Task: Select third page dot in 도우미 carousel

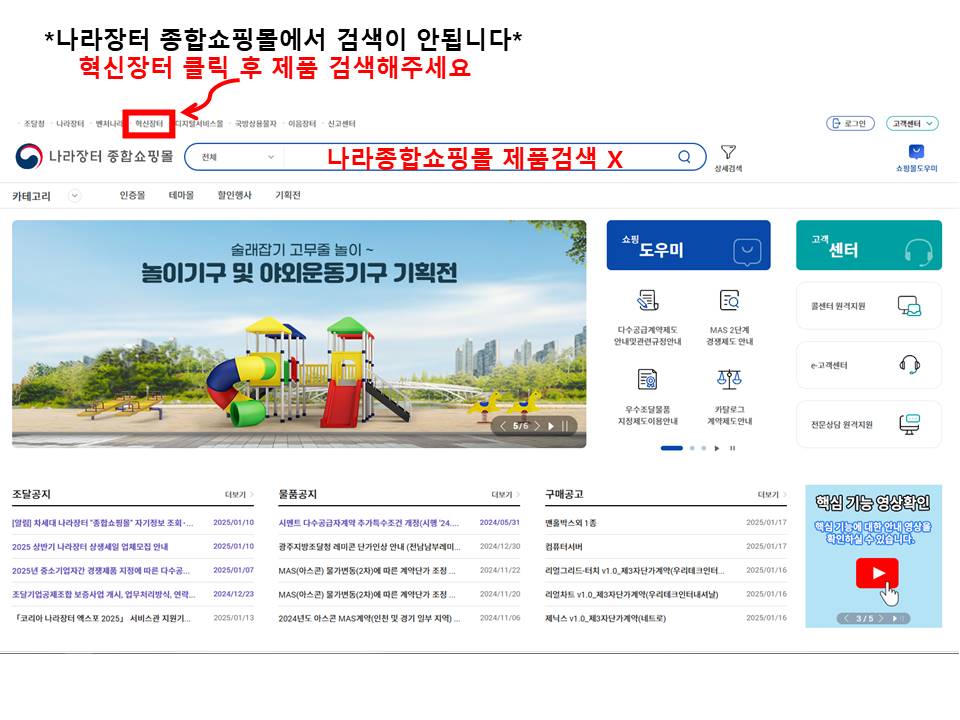Action: coord(703,448)
